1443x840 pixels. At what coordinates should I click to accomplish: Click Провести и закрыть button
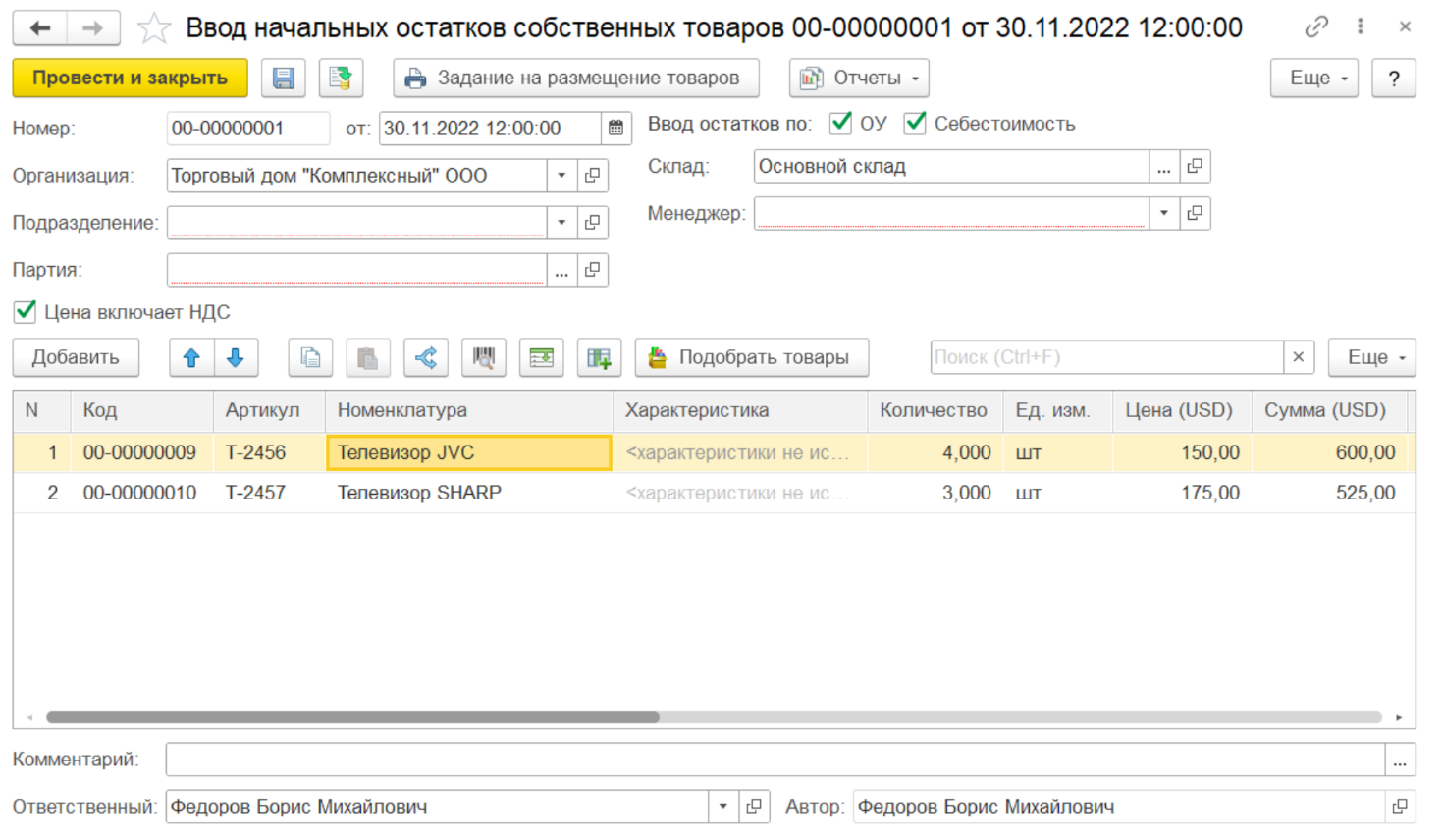(130, 79)
